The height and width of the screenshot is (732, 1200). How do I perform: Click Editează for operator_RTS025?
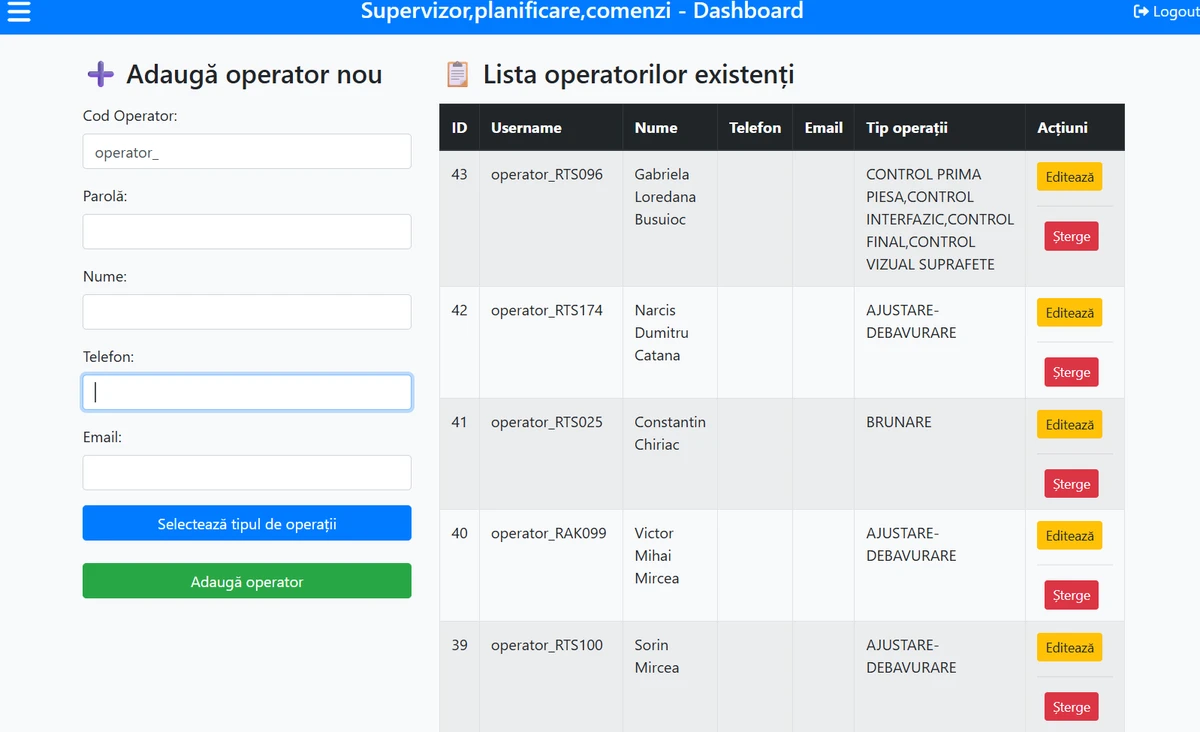tap(1069, 424)
